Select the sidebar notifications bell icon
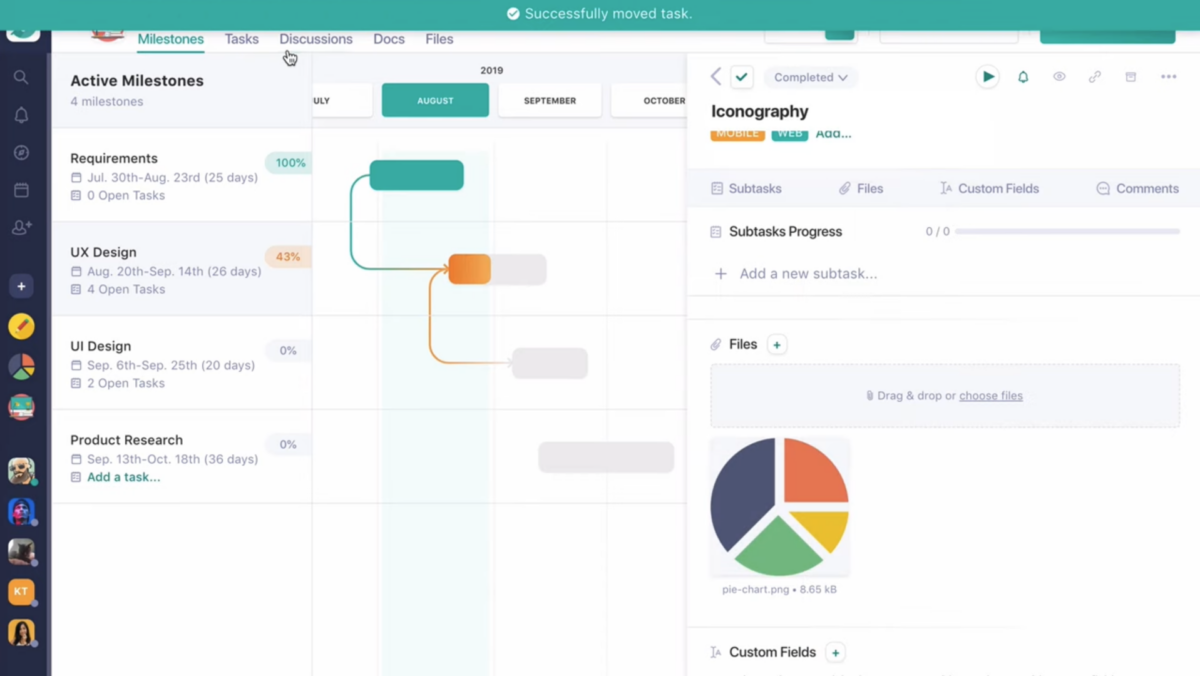Screen dimensions: 1200x676 pos(21,115)
